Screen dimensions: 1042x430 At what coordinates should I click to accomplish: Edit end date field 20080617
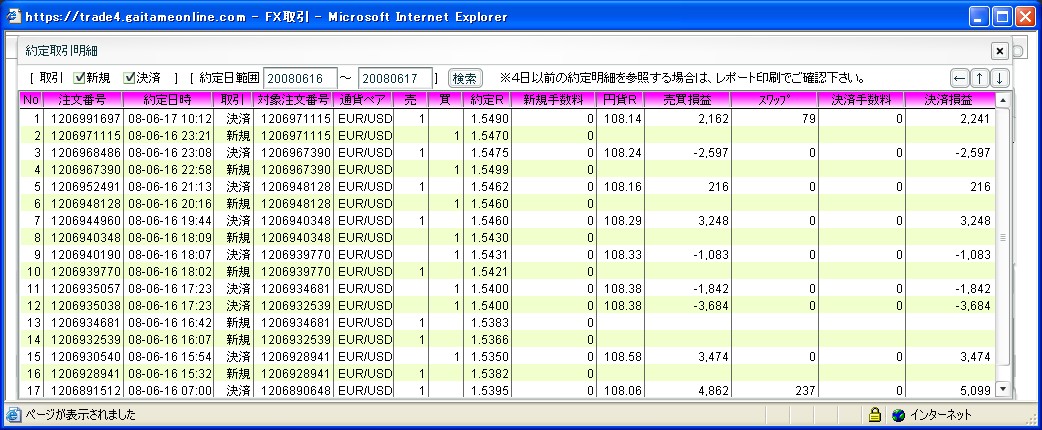(395, 78)
